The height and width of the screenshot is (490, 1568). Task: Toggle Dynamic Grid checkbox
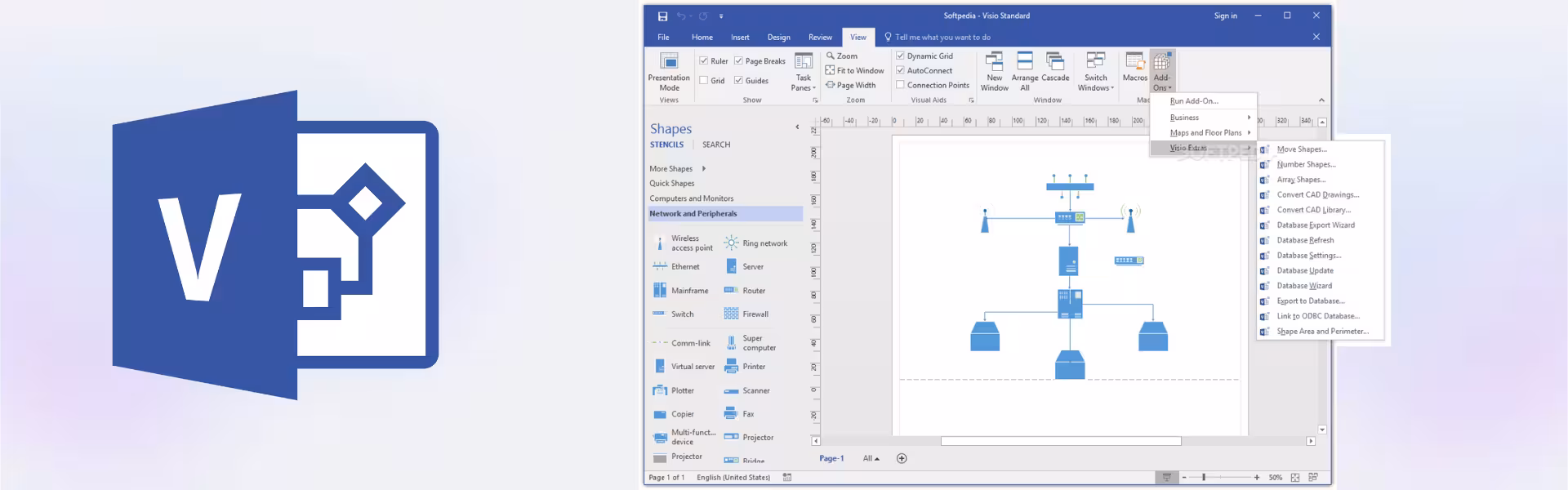pos(900,56)
